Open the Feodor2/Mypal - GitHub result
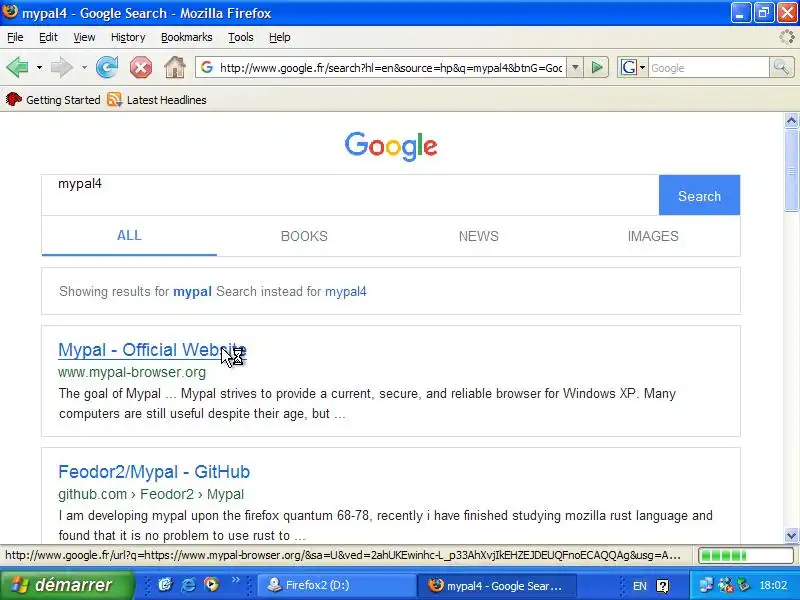The height and width of the screenshot is (600, 800). (154, 472)
